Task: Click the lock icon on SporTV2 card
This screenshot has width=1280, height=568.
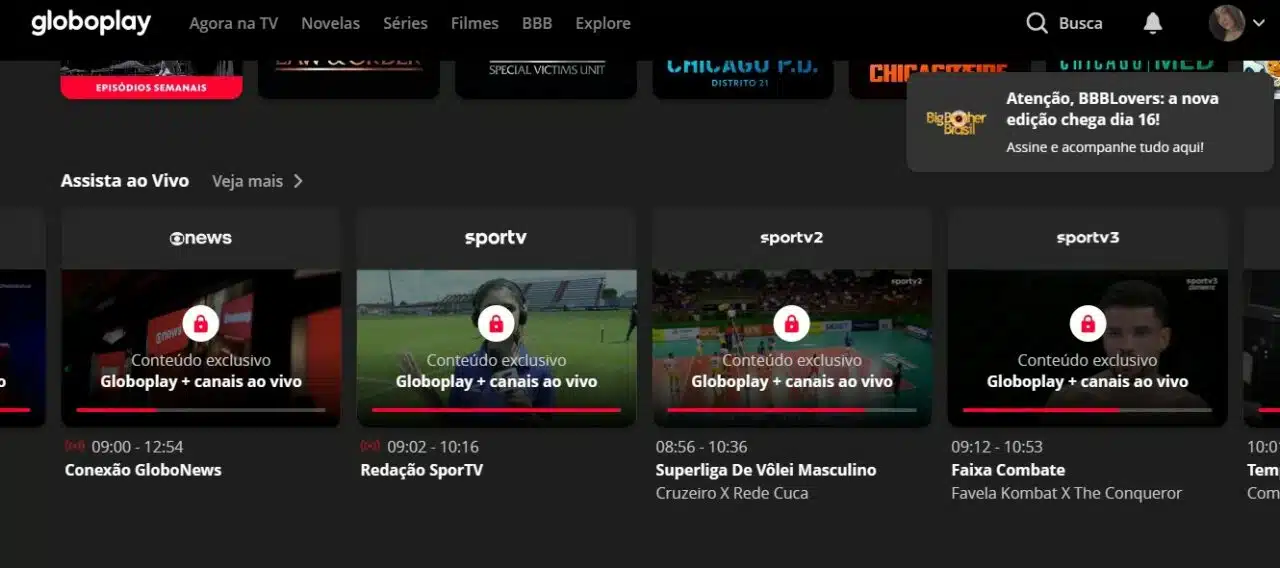Action: (792, 324)
